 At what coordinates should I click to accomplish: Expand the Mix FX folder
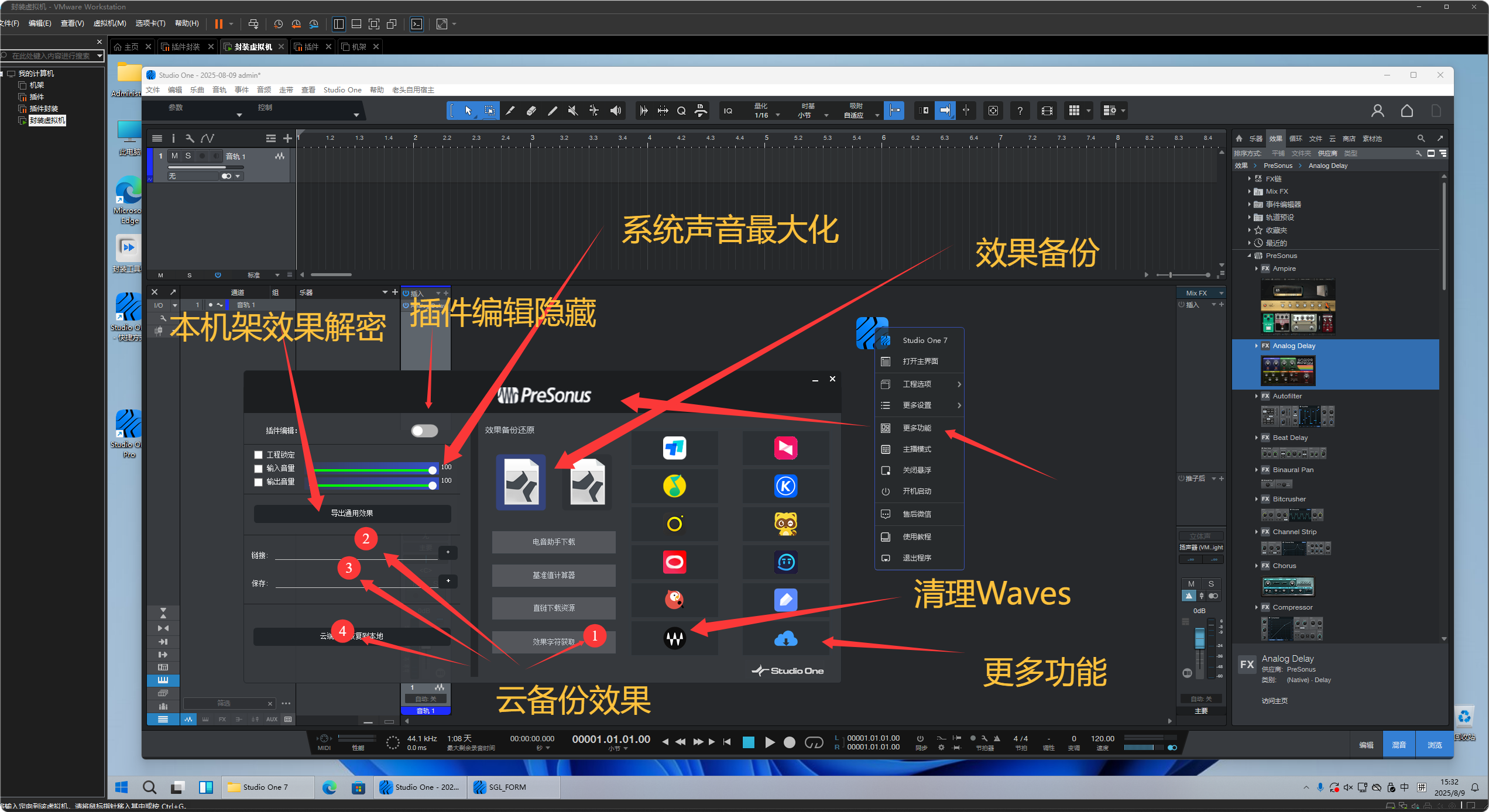click(1249, 191)
